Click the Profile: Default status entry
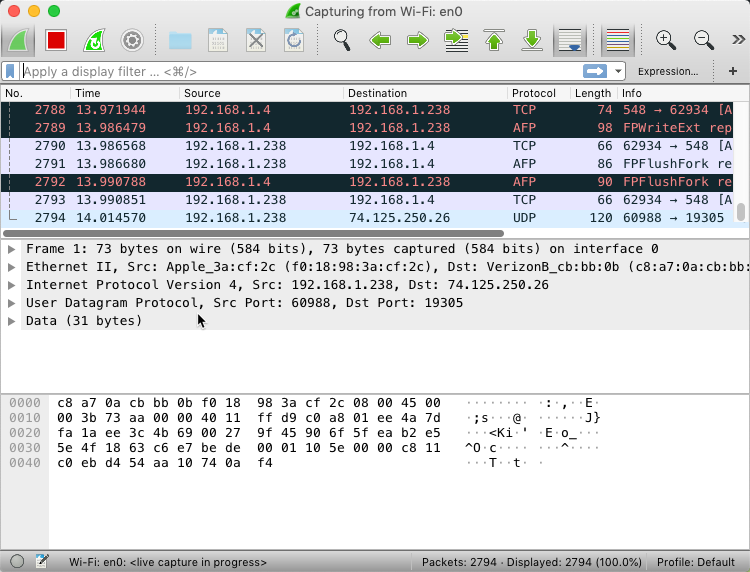 click(695, 562)
